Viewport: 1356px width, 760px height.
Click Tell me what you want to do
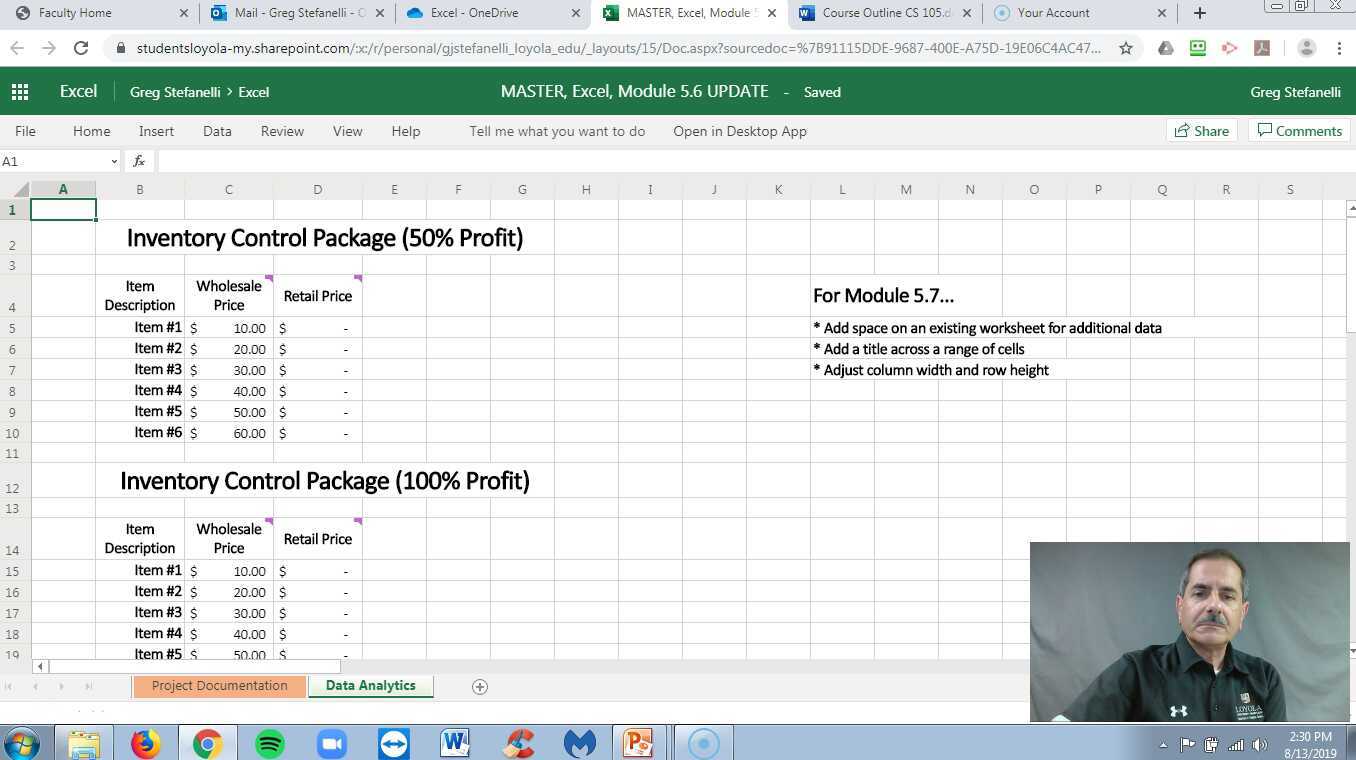click(557, 131)
